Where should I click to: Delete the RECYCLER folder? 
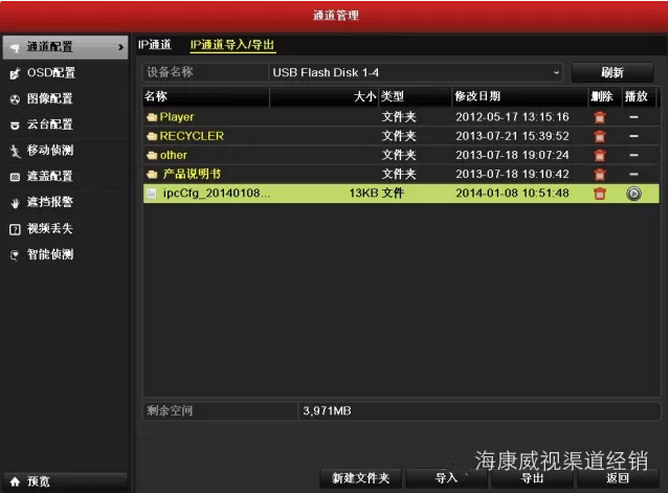pos(600,136)
